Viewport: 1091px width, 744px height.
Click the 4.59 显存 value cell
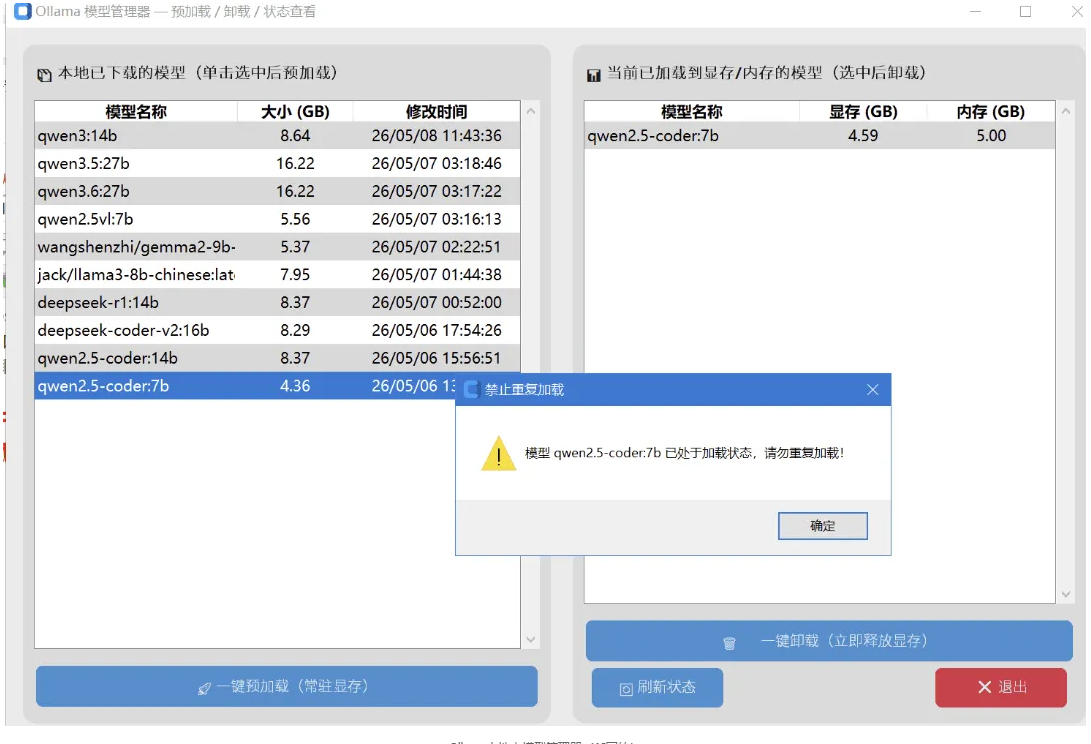pos(863,136)
